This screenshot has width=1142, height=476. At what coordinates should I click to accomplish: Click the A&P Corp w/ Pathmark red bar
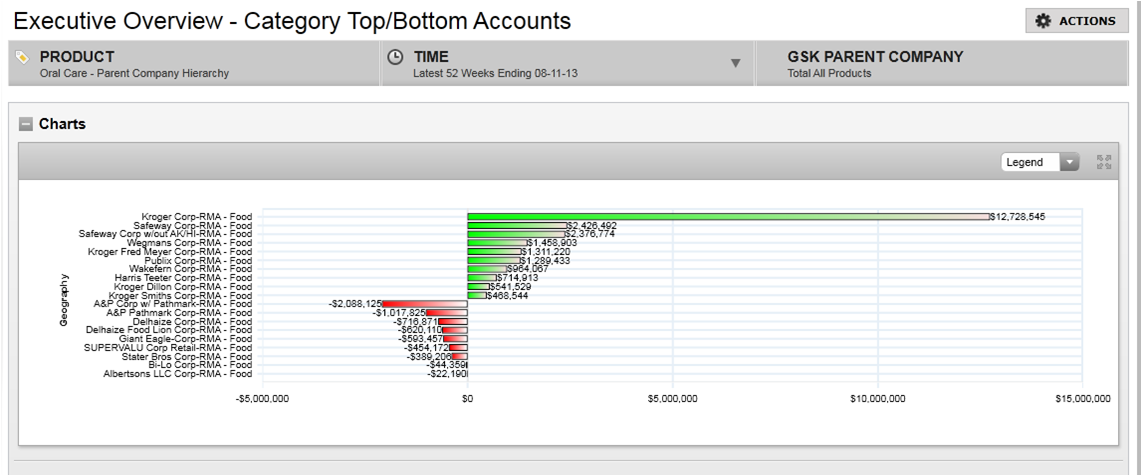pos(425,304)
